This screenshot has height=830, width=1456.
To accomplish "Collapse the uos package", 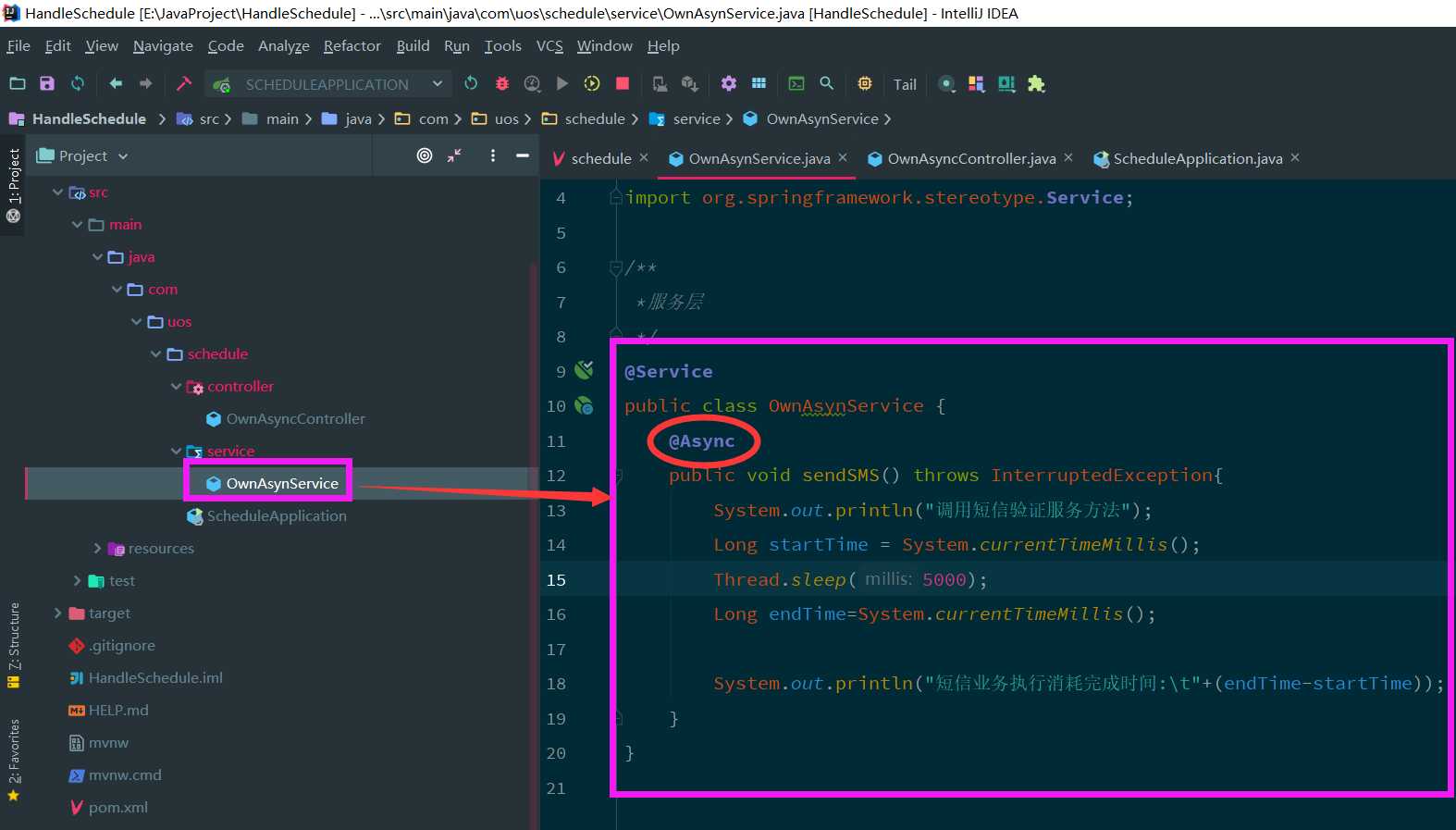I will pyautogui.click(x=136, y=322).
